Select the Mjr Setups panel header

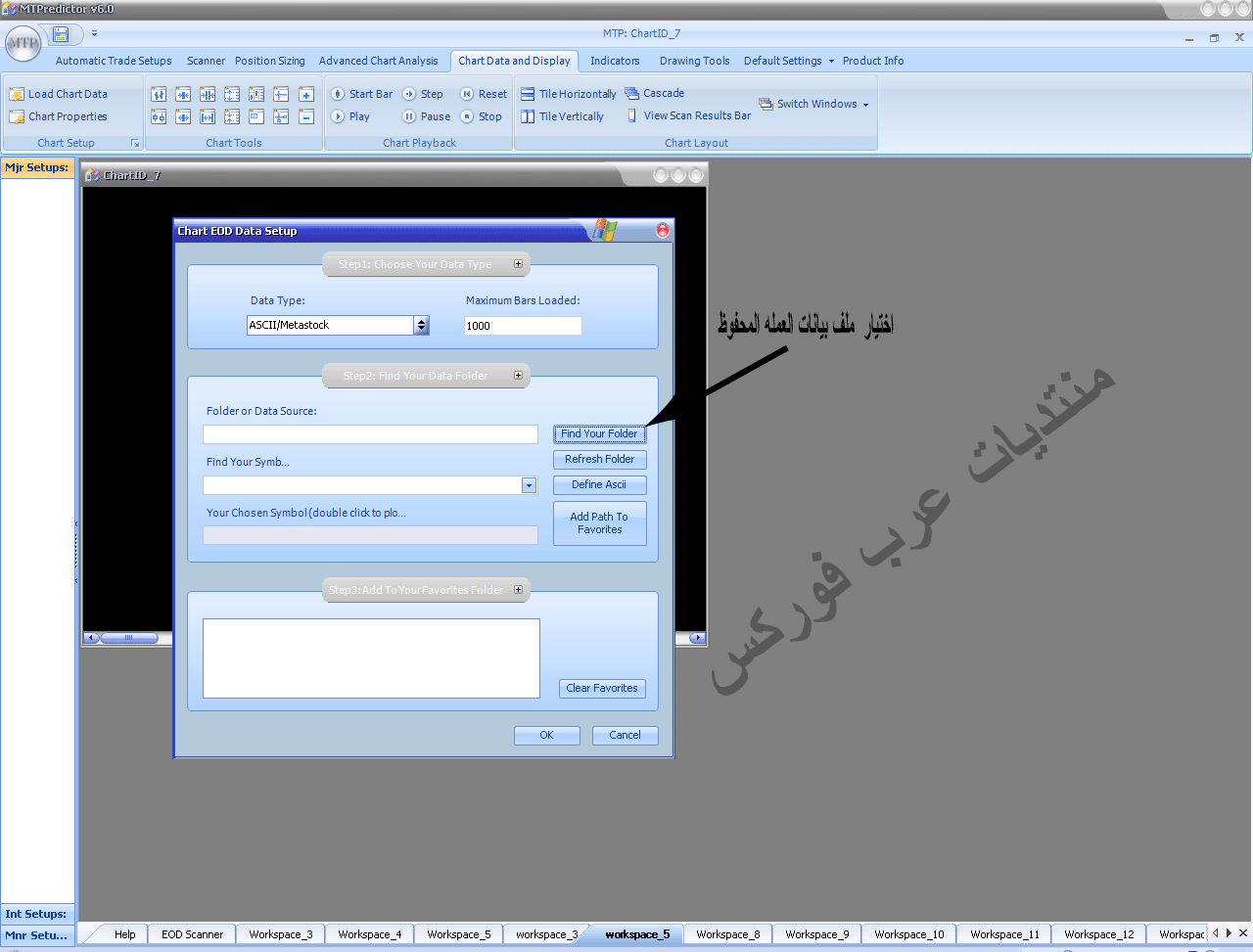click(37, 167)
